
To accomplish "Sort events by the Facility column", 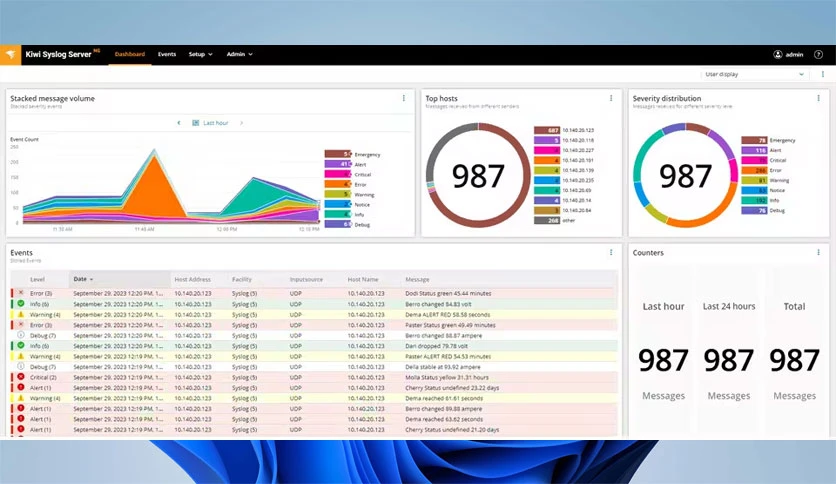I will 242,279.
